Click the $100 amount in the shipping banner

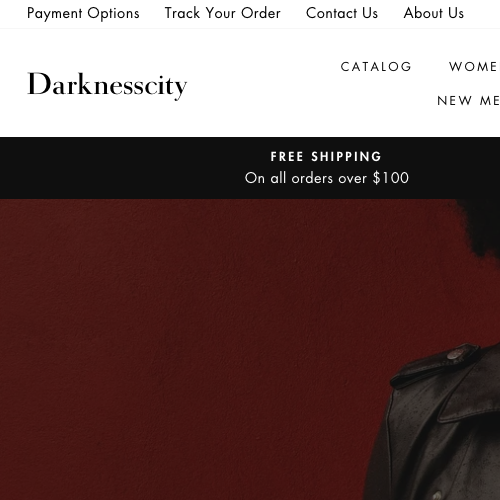391,178
